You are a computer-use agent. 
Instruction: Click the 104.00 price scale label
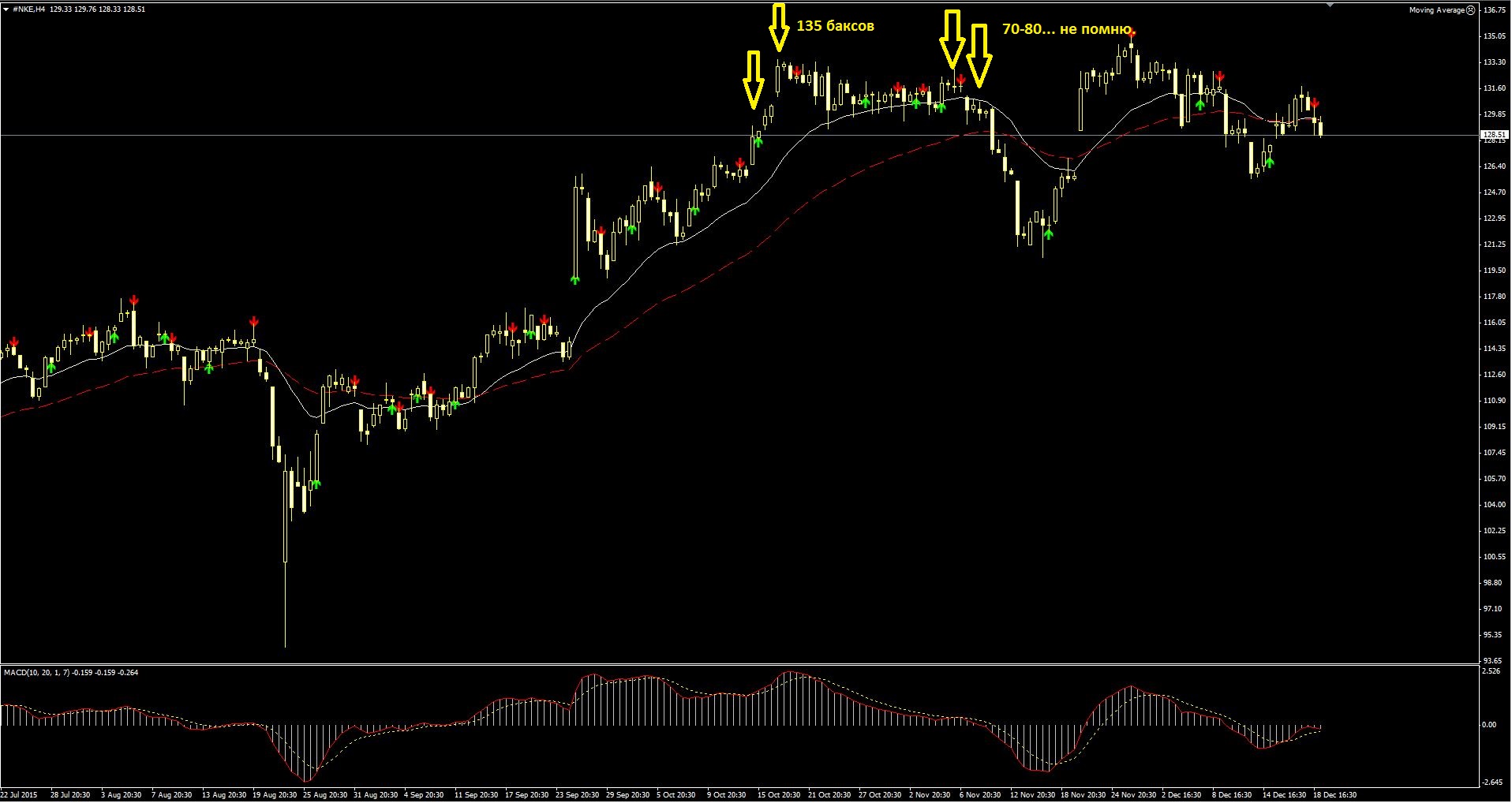point(1495,505)
